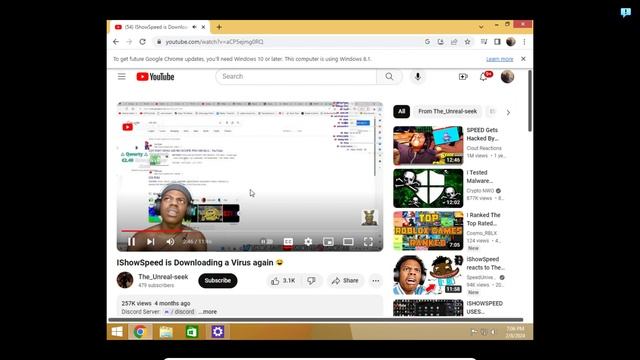Image resolution: width=640 pixels, height=360 pixels.
Task: Expand description with ...more
Action: point(208,312)
